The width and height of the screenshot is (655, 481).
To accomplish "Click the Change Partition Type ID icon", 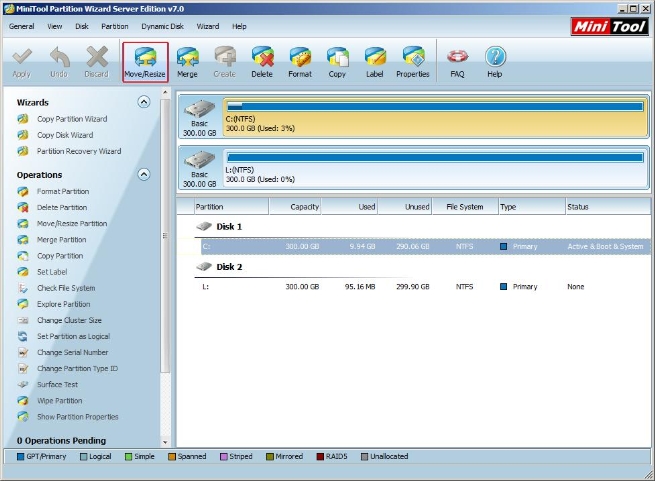I will (x=23, y=369).
